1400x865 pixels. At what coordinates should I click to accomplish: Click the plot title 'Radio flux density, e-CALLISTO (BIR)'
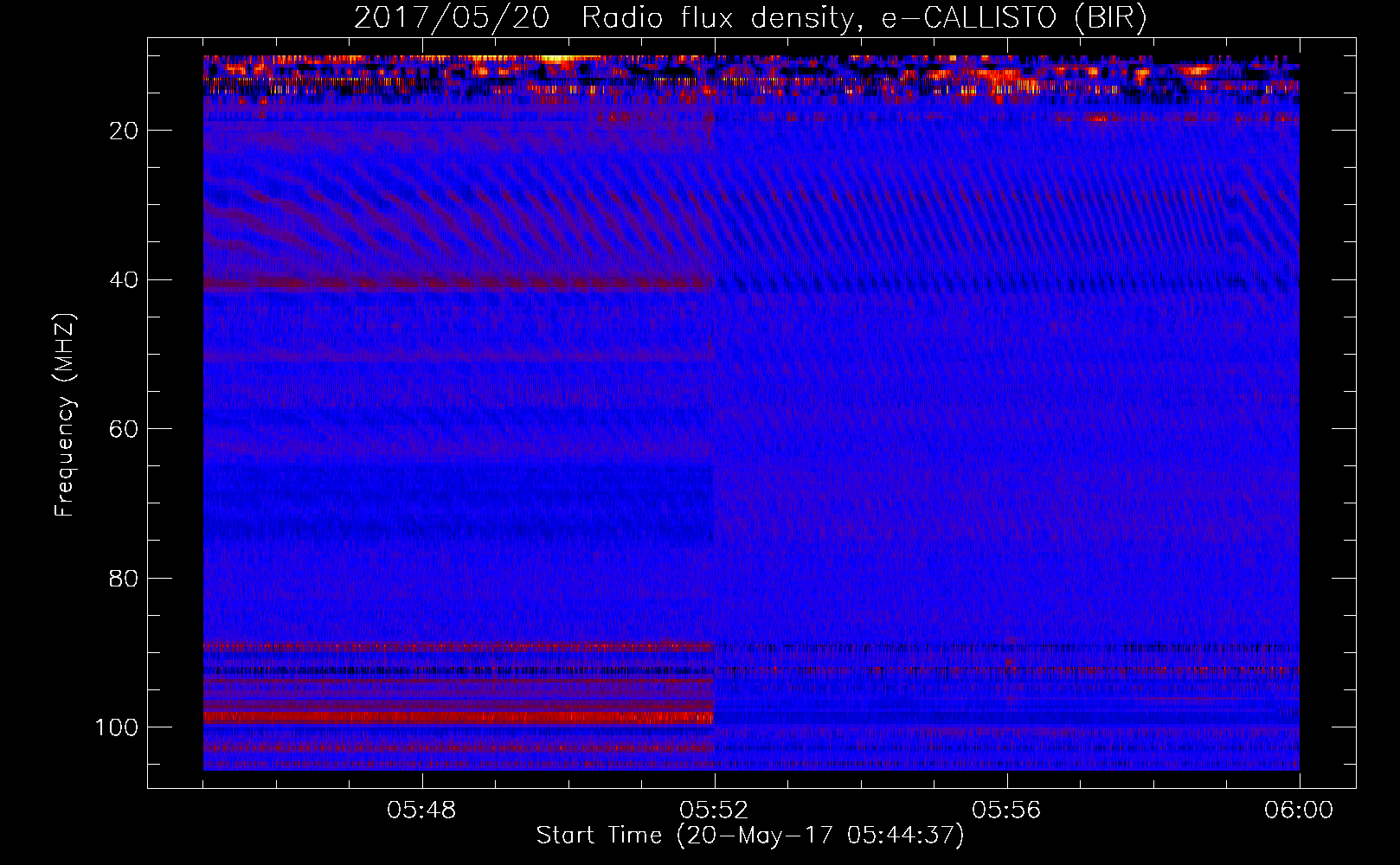(864, 18)
